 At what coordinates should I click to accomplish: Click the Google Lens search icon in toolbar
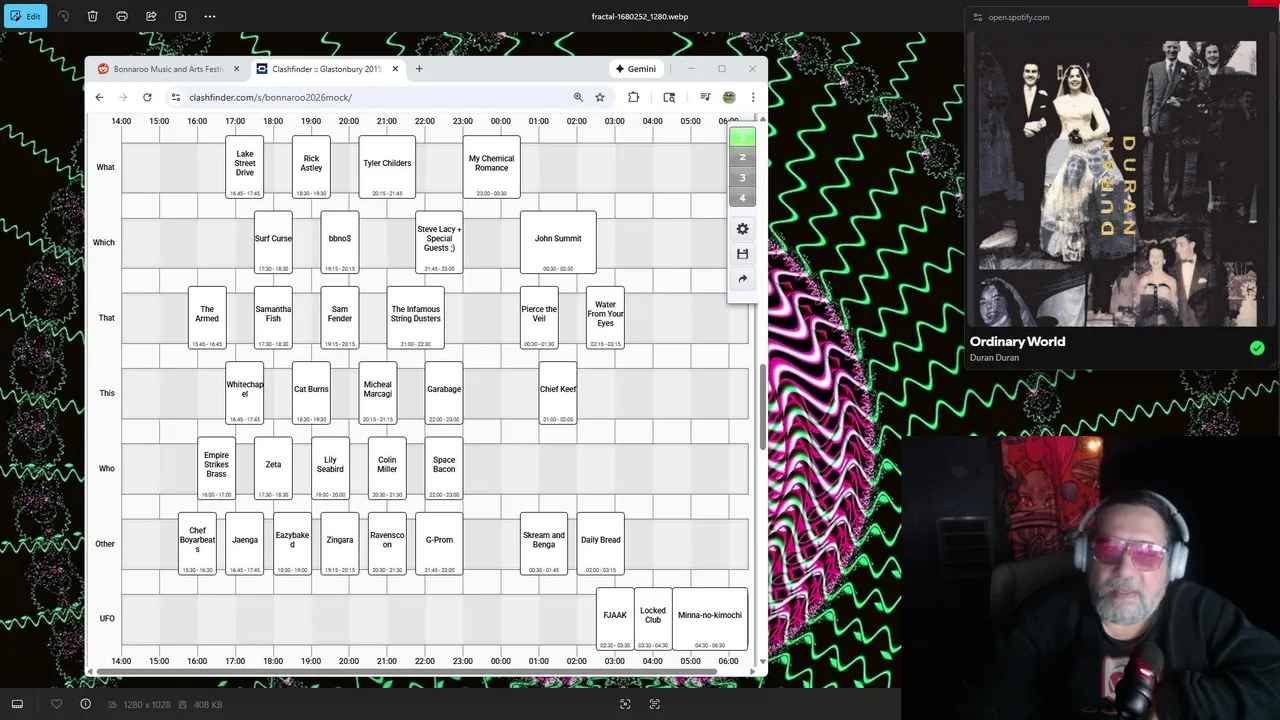[x=669, y=97]
